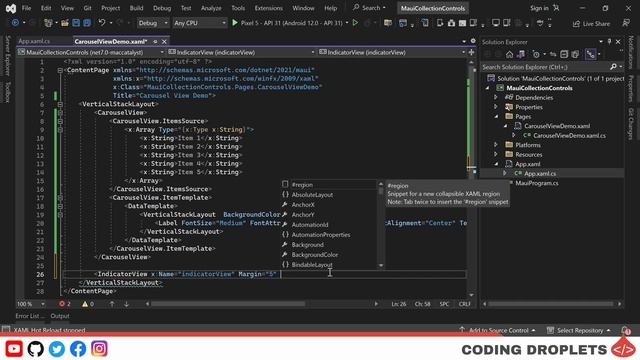Switch to the App.xaml.cs editor tab

[34, 41]
